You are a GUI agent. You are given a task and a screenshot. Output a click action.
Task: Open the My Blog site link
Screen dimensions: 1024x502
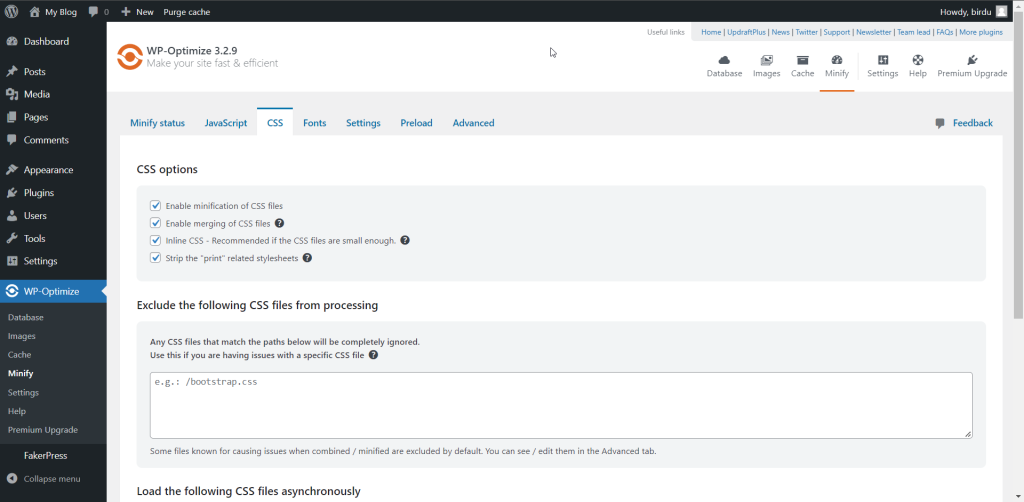pyautogui.click(x=53, y=12)
